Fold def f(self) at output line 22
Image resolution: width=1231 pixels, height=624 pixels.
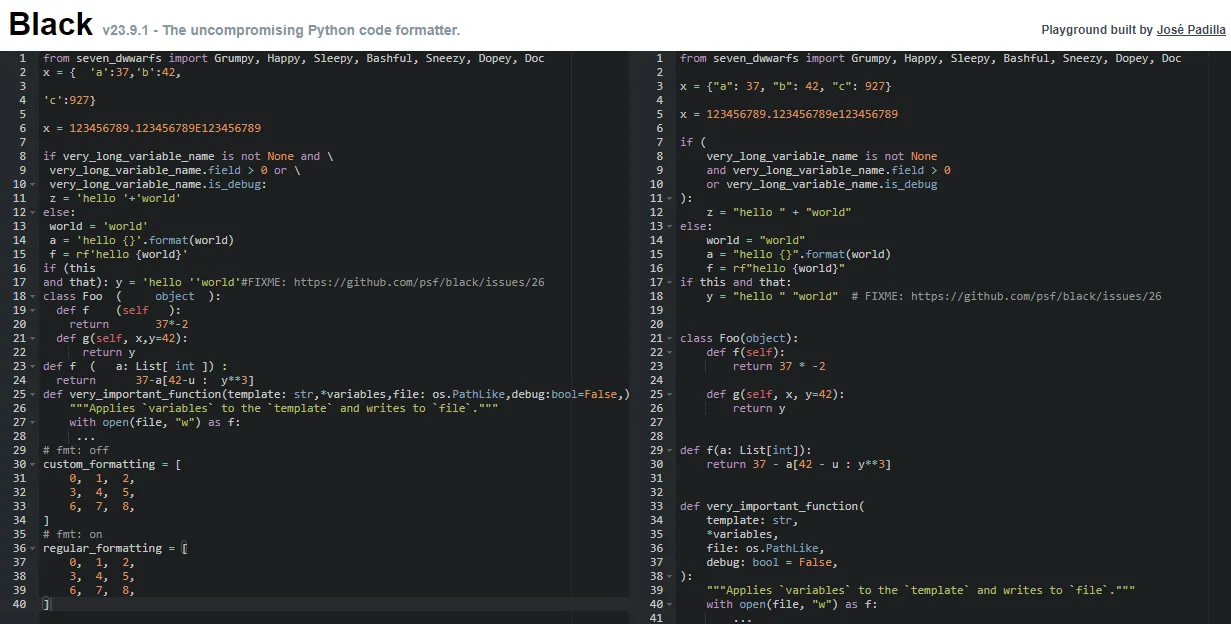[670, 352]
